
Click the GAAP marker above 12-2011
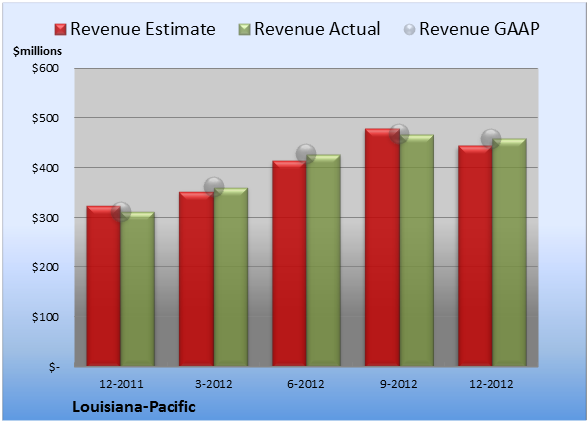121,212
